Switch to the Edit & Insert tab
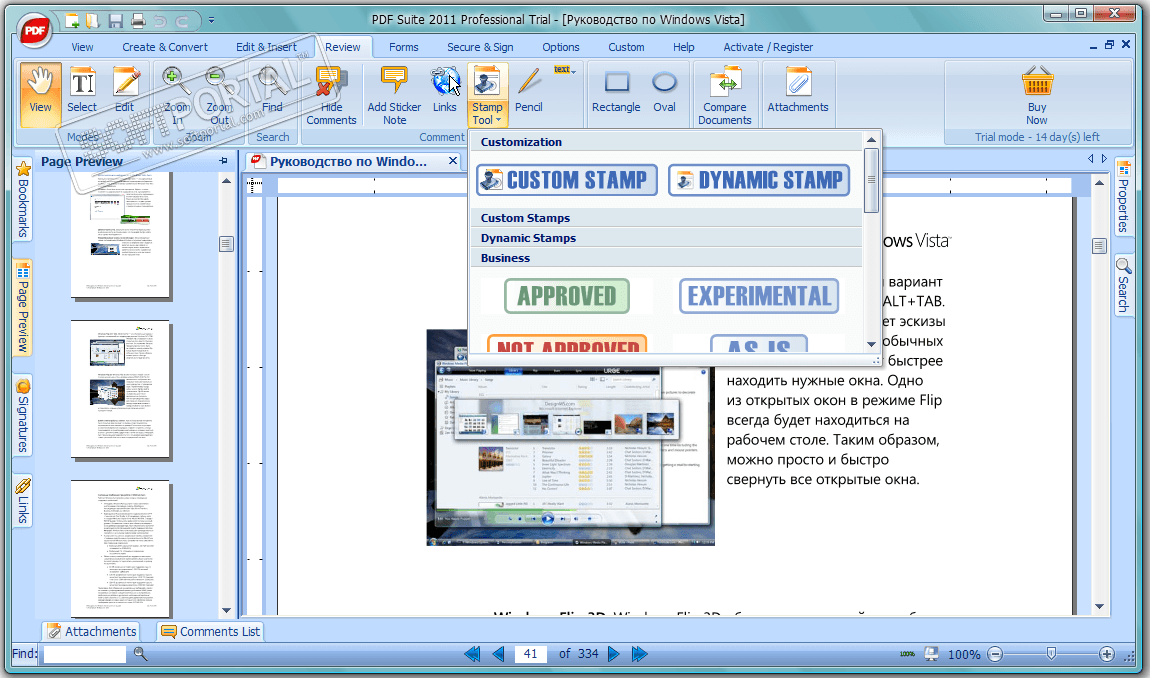 coord(266,47)
